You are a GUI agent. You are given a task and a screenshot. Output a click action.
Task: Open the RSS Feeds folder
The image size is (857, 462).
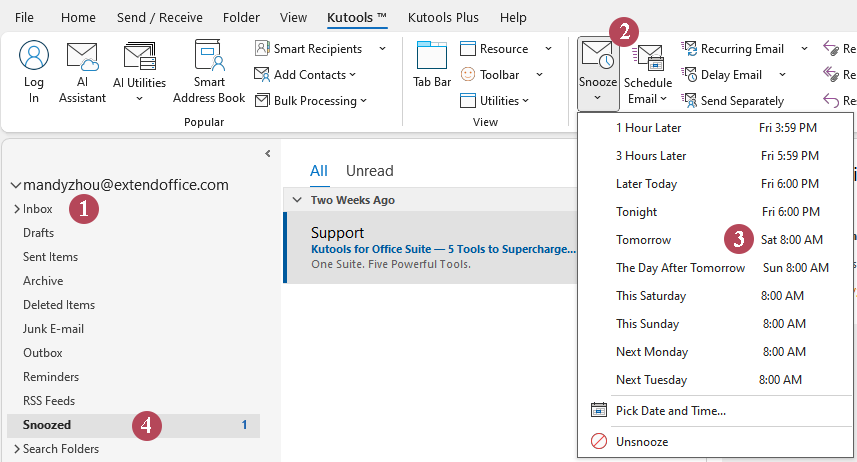coord(49,401)
